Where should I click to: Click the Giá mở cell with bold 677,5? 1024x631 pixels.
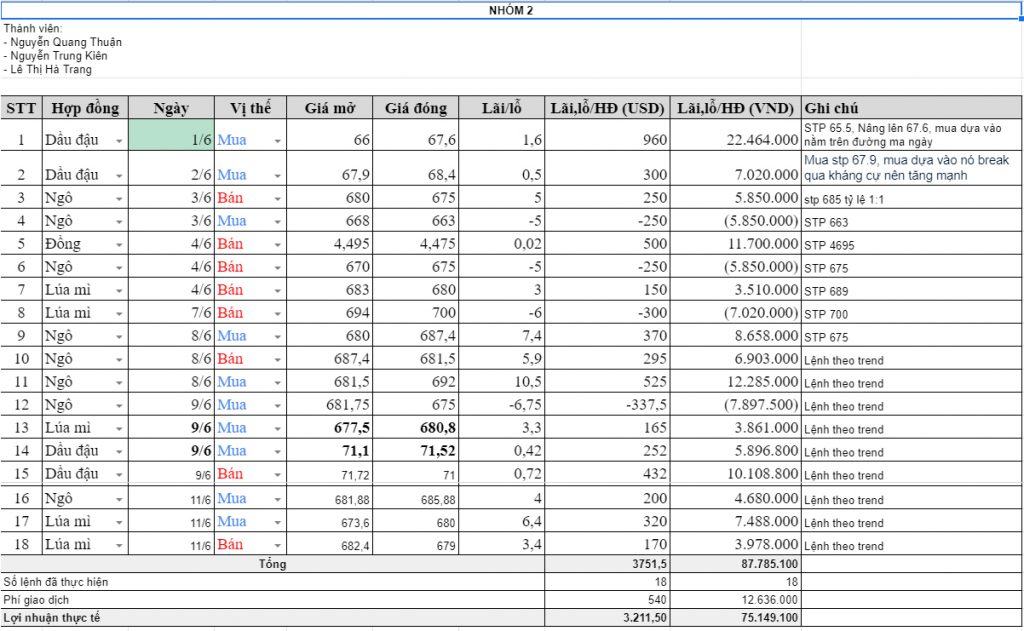pos(332,428)
